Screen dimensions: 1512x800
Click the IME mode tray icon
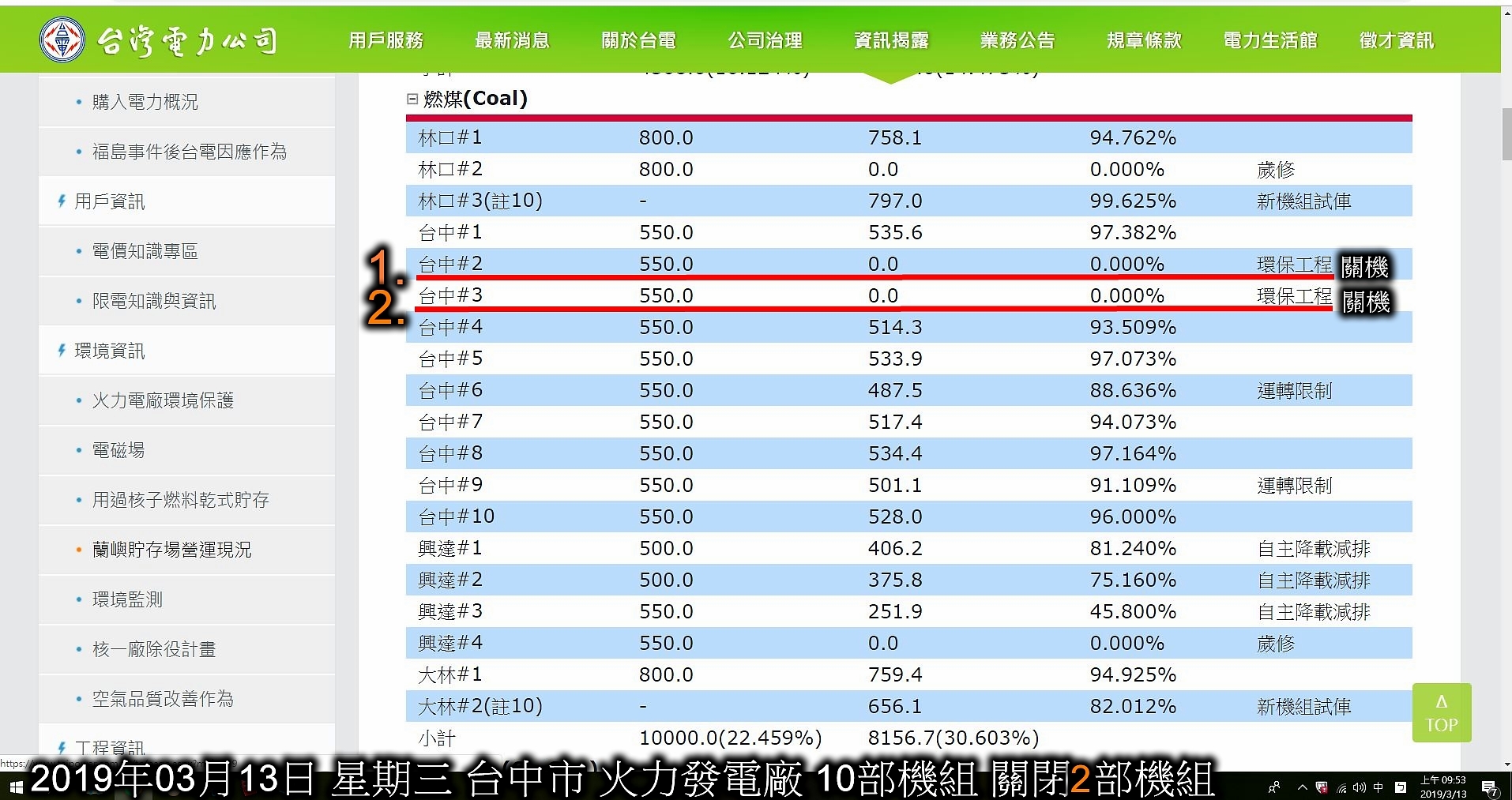[1401, 787]
